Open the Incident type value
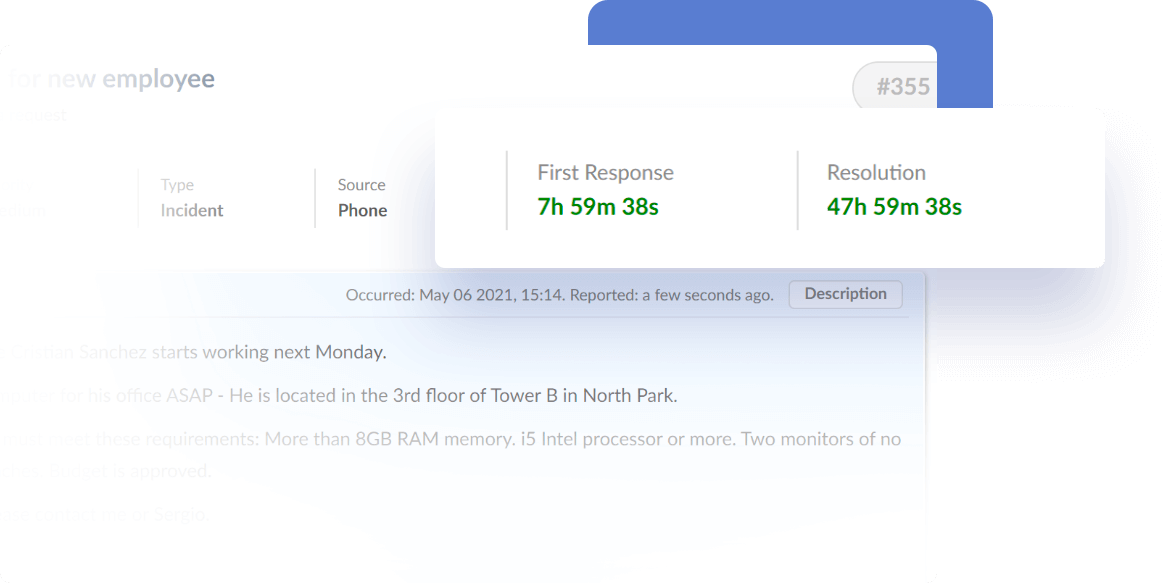 coord(192,211)
